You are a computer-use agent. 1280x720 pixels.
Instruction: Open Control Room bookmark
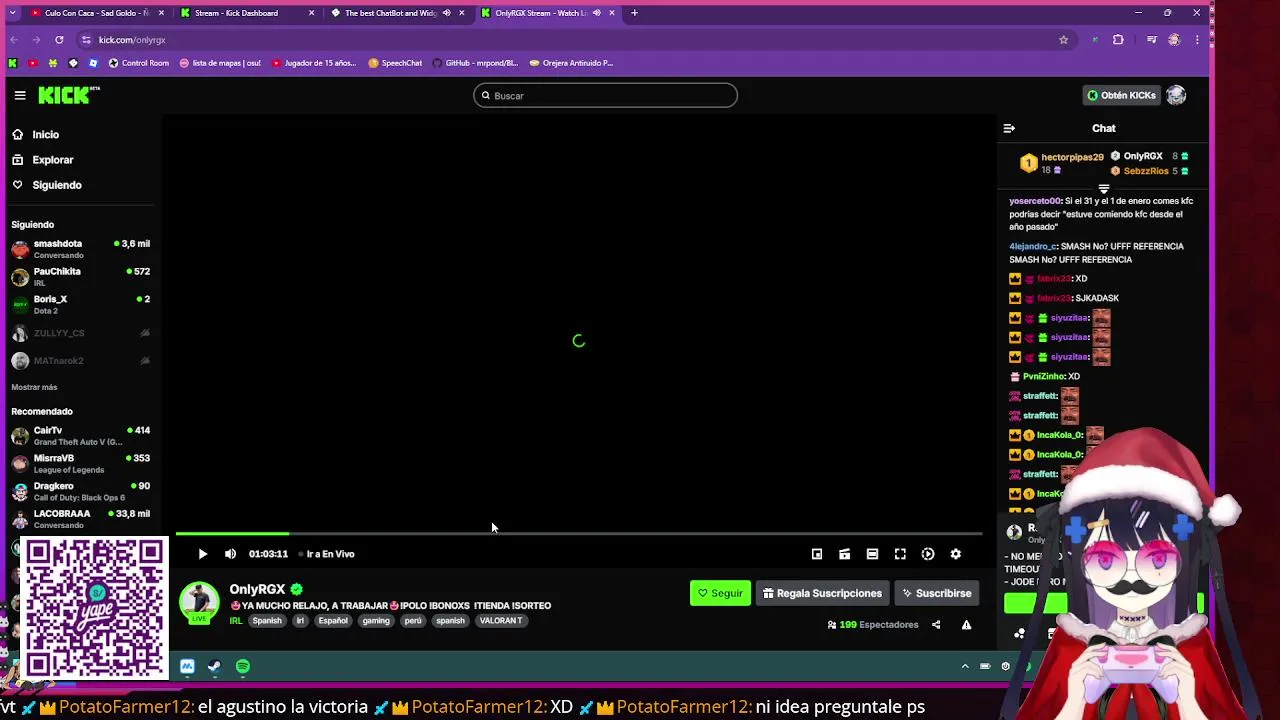[x=139, y=63]
